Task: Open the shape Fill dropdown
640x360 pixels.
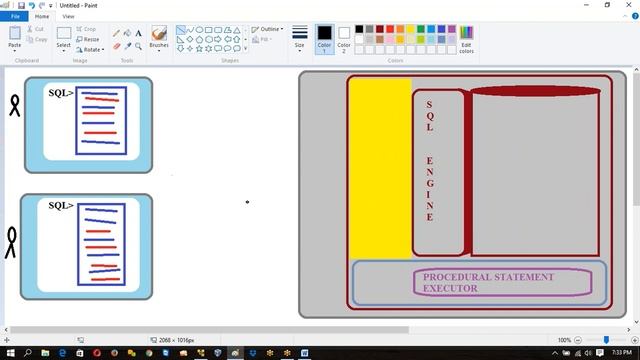Action: click(x=262, y=39)
